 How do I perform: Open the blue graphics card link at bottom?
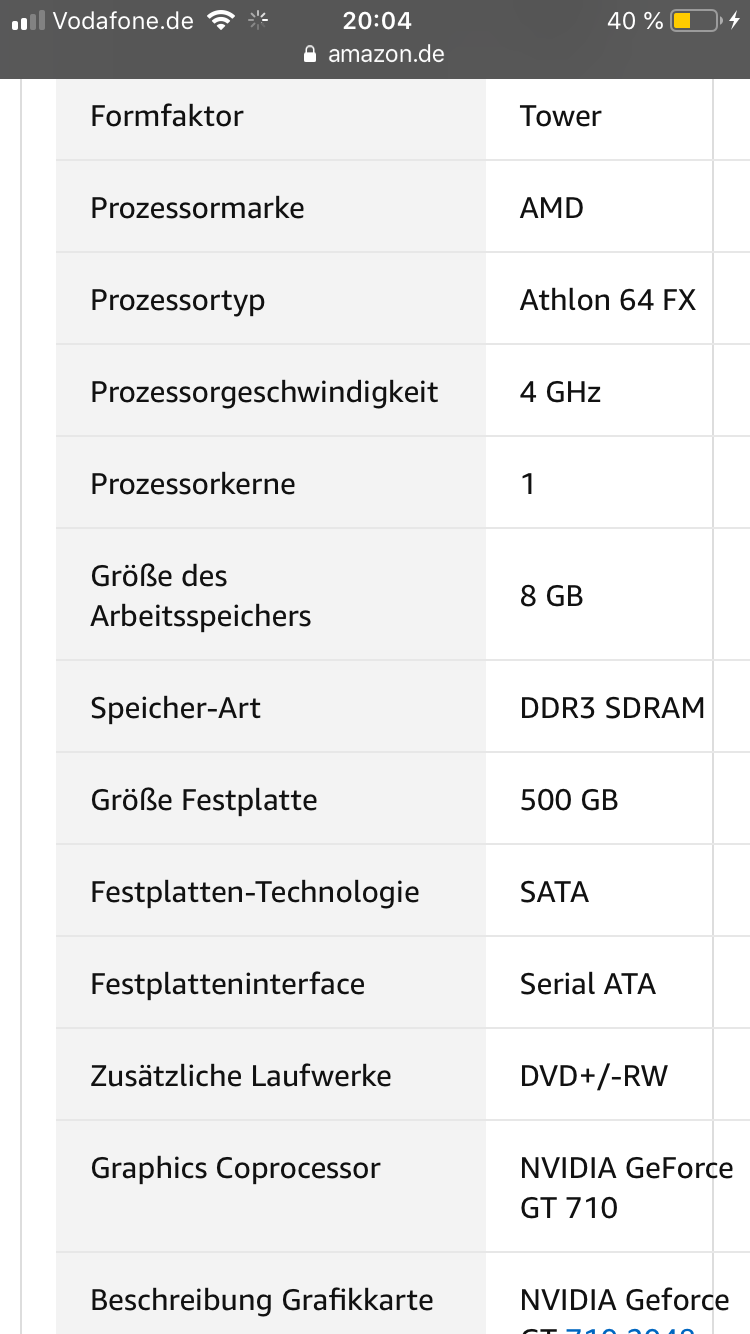[630, 1328]
